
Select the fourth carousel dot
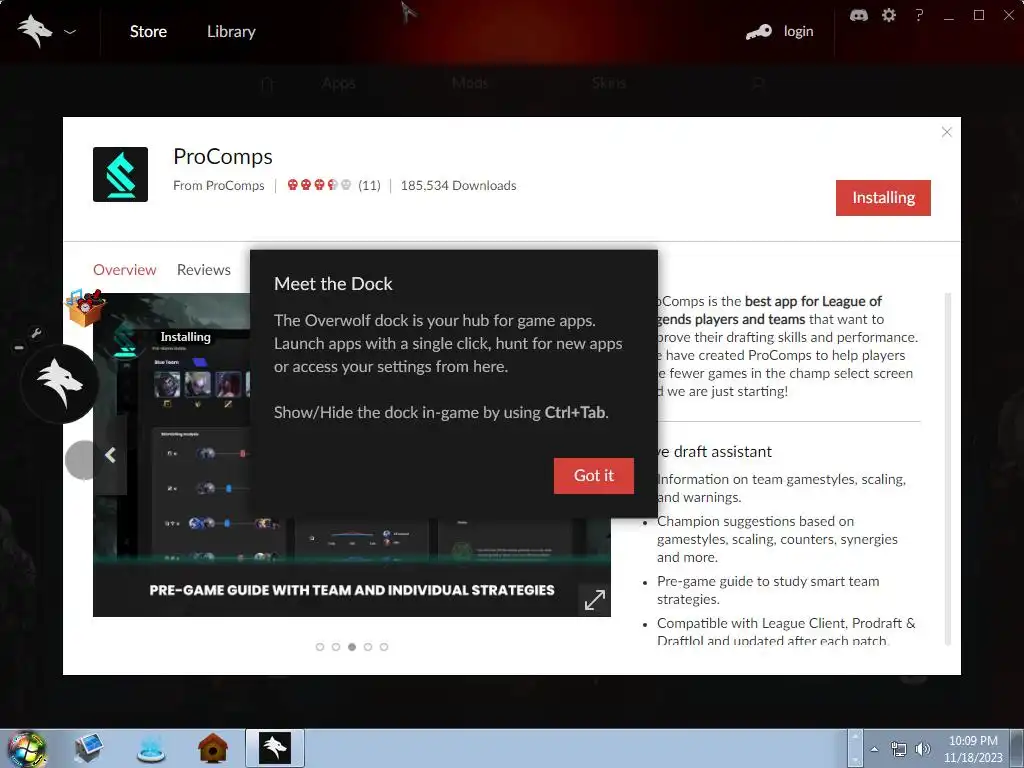click(368, 647)
